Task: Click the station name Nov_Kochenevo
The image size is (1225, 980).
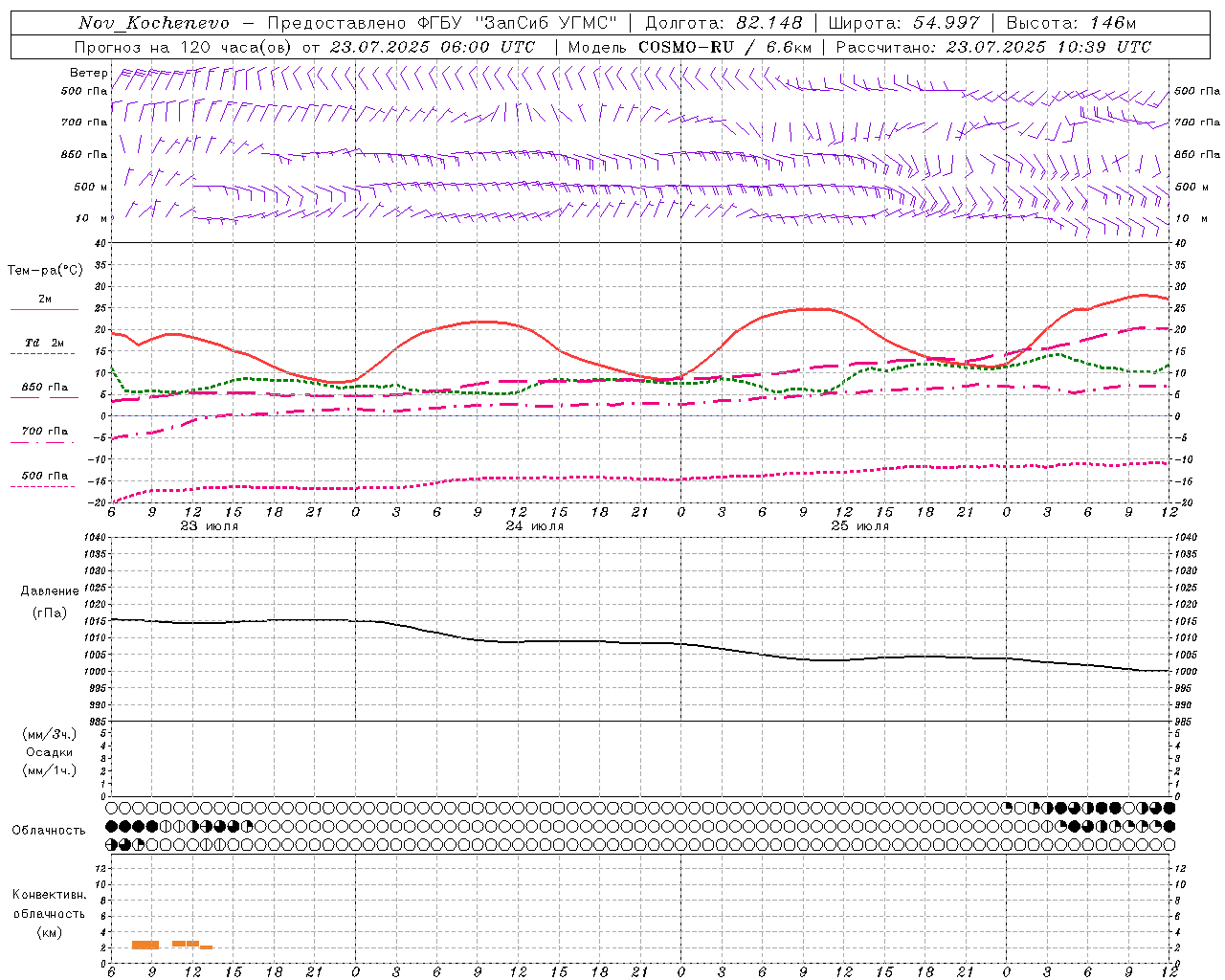Action: pyautogui.click(x=154, y=23)
